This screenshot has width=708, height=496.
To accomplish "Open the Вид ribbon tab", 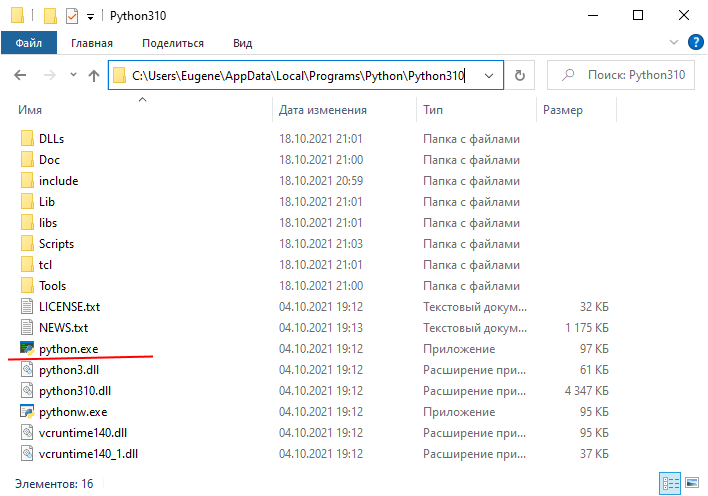I will click(242, 43).
